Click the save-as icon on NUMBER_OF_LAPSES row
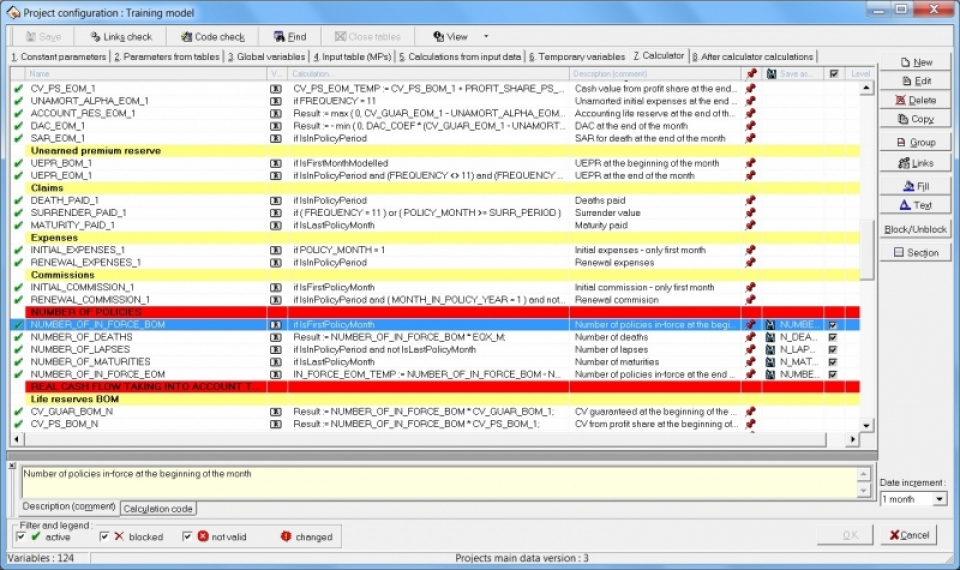This screenshot has height=570, width=960. pyautogui.click(x=770, y=350)
